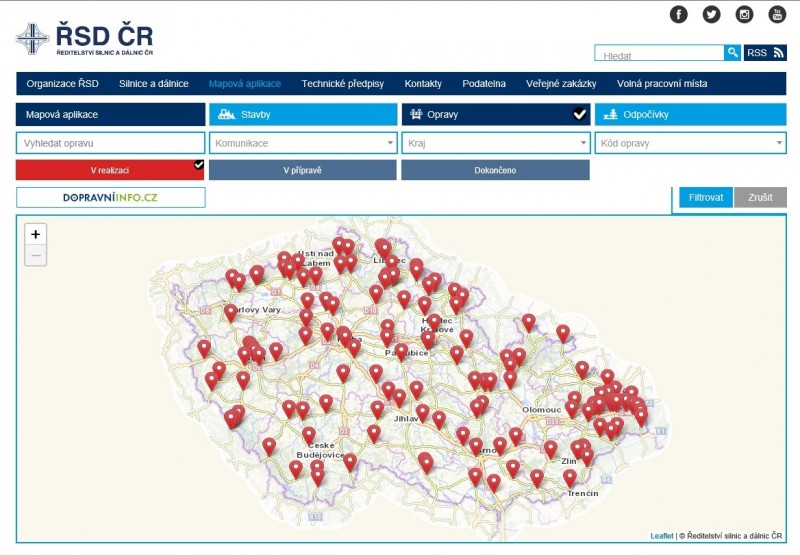
Task: Open the Silnice a dálnice menu
Action: pyautogui.click(x=154, y=84)
